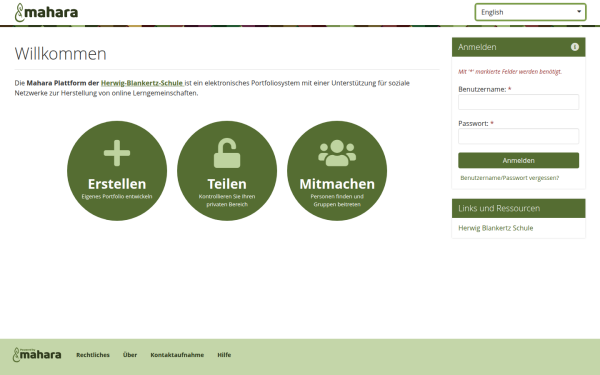
Task: Open the Hilfe footer link
Action: [224, 355]
